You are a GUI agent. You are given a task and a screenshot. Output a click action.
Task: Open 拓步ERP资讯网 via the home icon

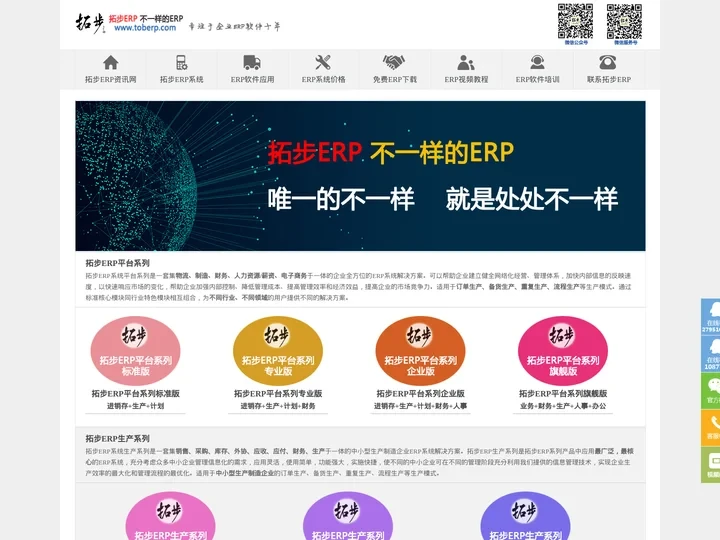[x=111, y=62]
